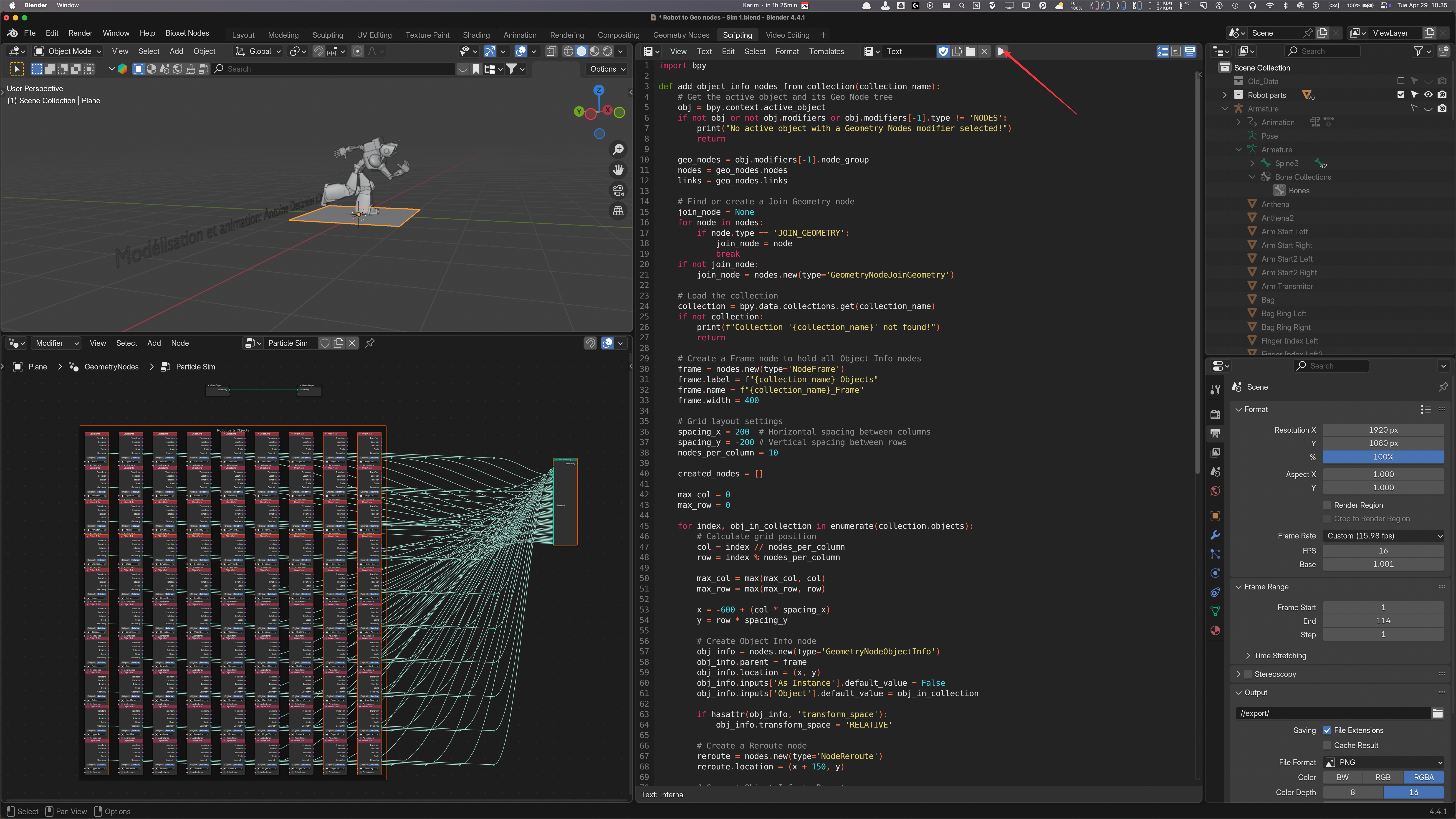Open a text file using the folder icon

[971, 51]
